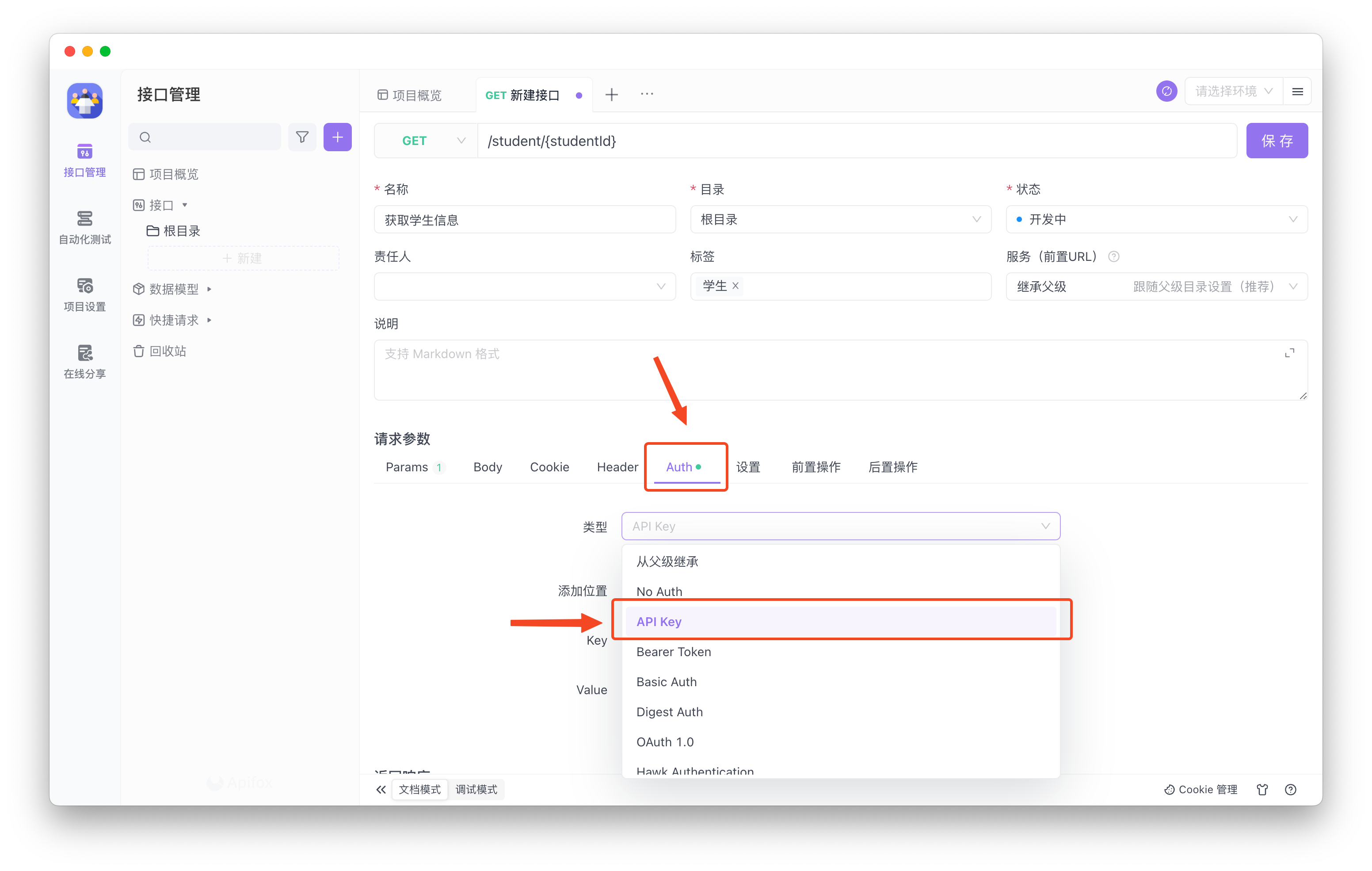The height and width of the screenshot is (871, 1372).
Task: Switch to the 前置操作 tab
Action: pos(816,467)
